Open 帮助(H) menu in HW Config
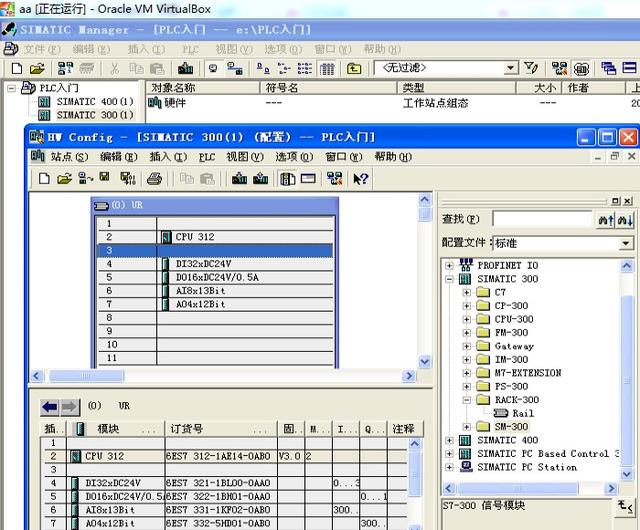The width and height of the screenshot is (640, 530). point(393,157)
